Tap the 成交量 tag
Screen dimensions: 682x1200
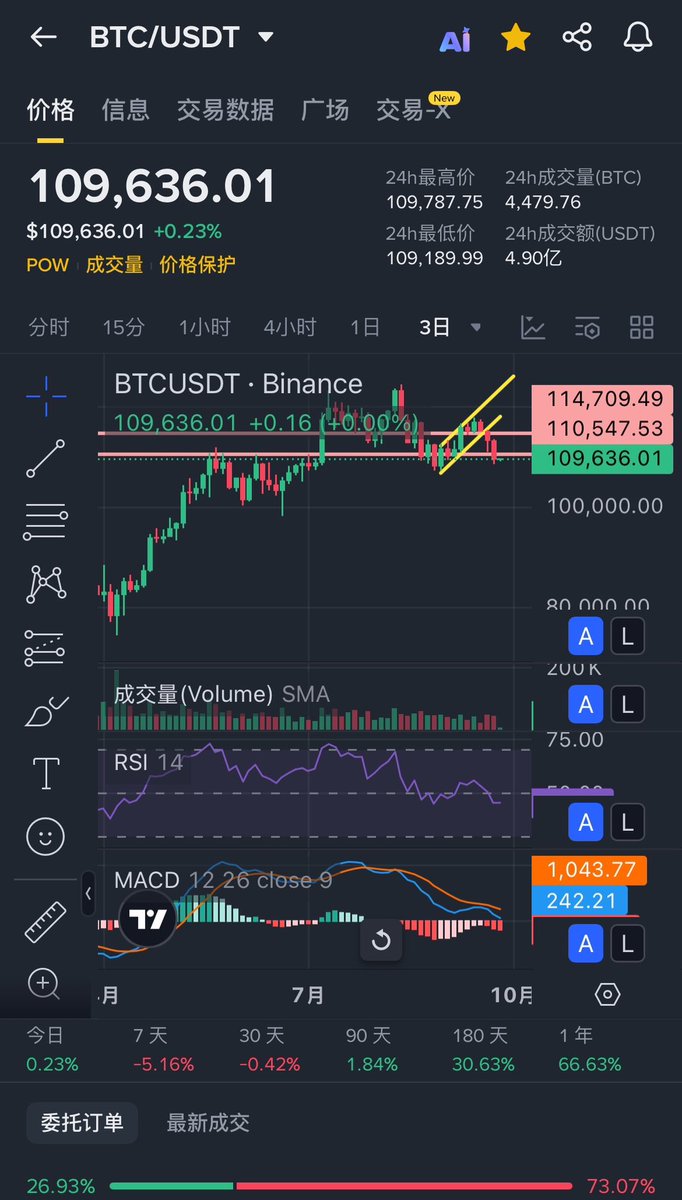click(114, 265)
